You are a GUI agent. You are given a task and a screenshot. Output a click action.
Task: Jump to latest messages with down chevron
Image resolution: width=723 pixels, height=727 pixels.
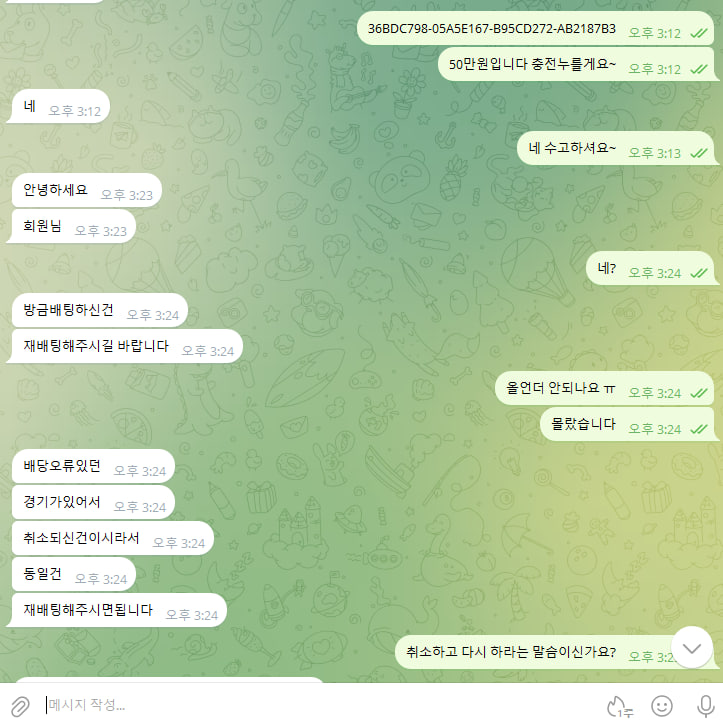[691, 648]
